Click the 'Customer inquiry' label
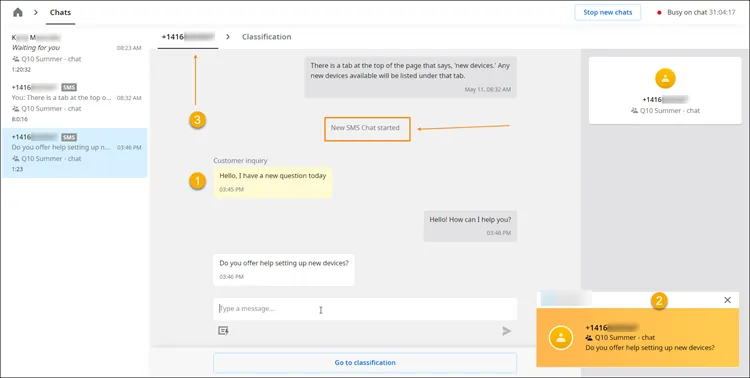Image resolution: width=750 pixels, height=378 pixels. coord(240,161)
